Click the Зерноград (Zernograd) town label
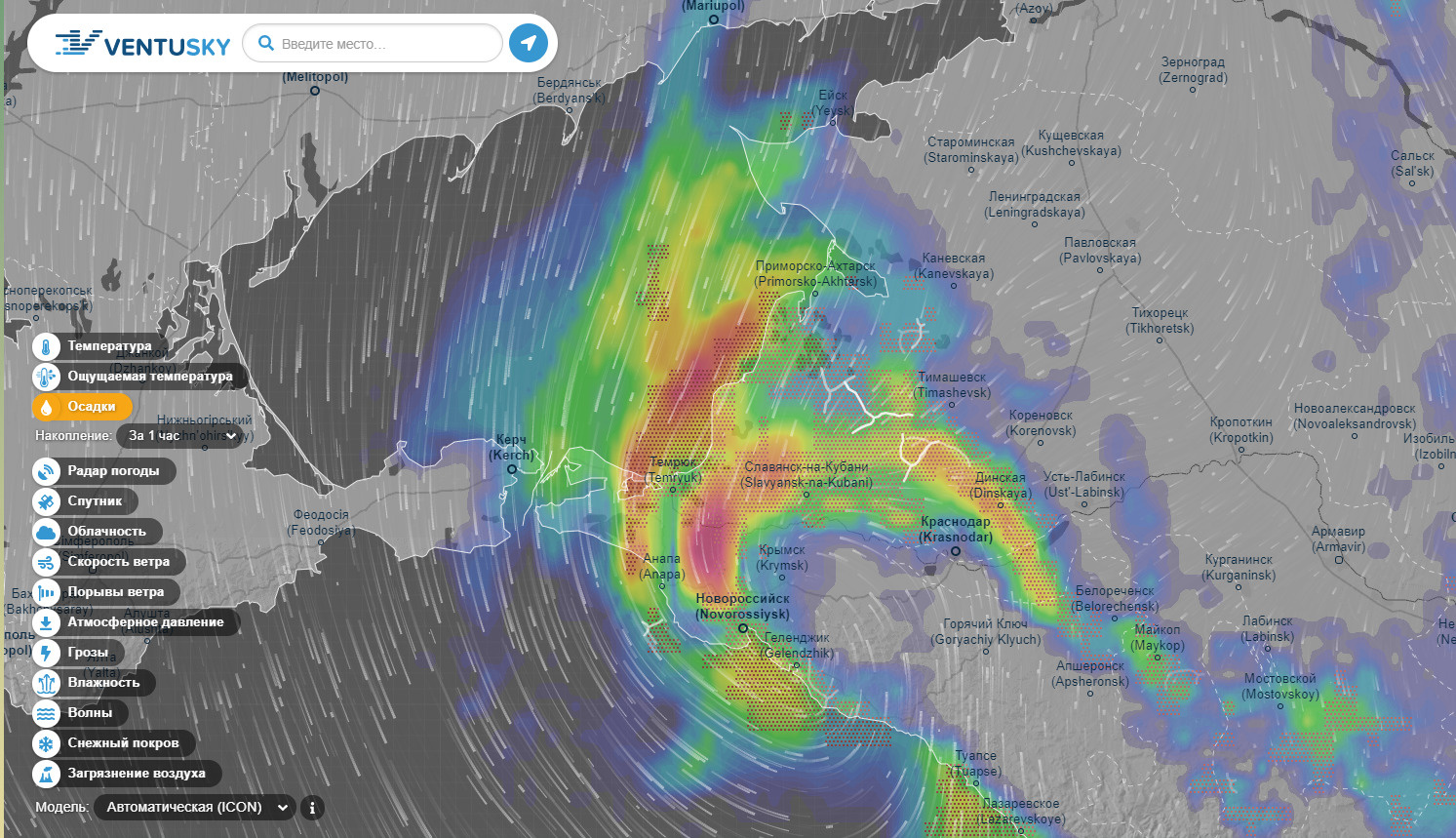1456x838 pixels. (1193, 69)
